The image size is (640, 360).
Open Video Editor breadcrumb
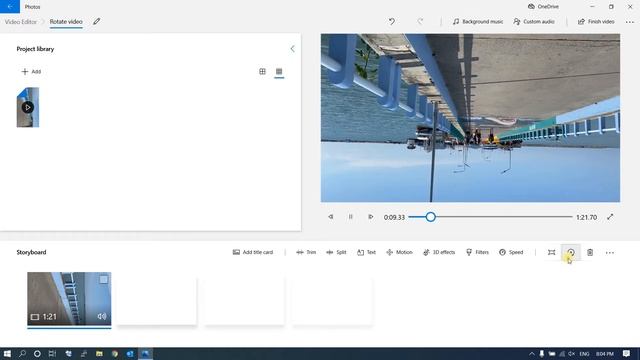(20, 22)
